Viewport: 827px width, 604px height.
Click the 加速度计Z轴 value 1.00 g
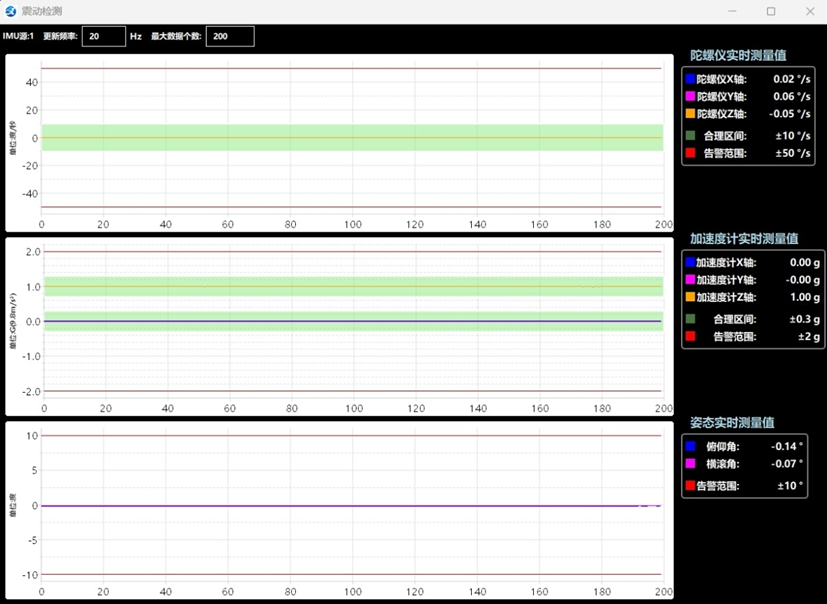click(x=805, y=297)
